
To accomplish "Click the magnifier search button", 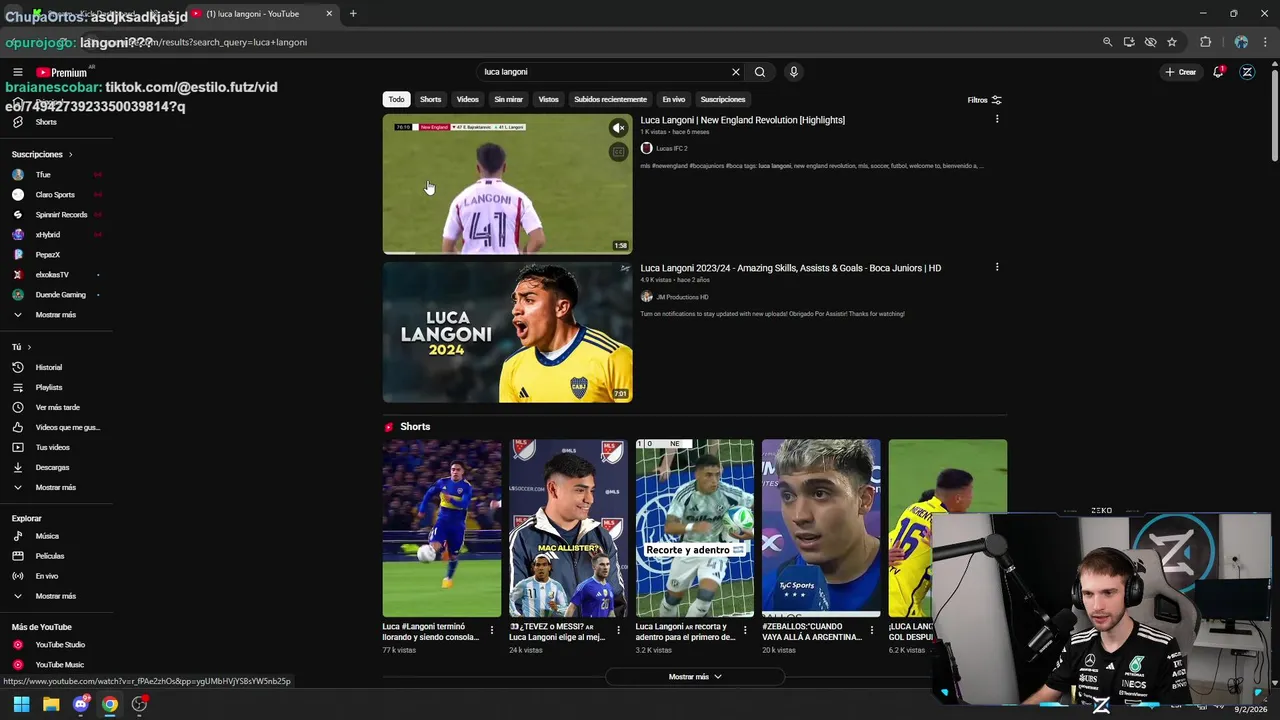I will [760, 72].
